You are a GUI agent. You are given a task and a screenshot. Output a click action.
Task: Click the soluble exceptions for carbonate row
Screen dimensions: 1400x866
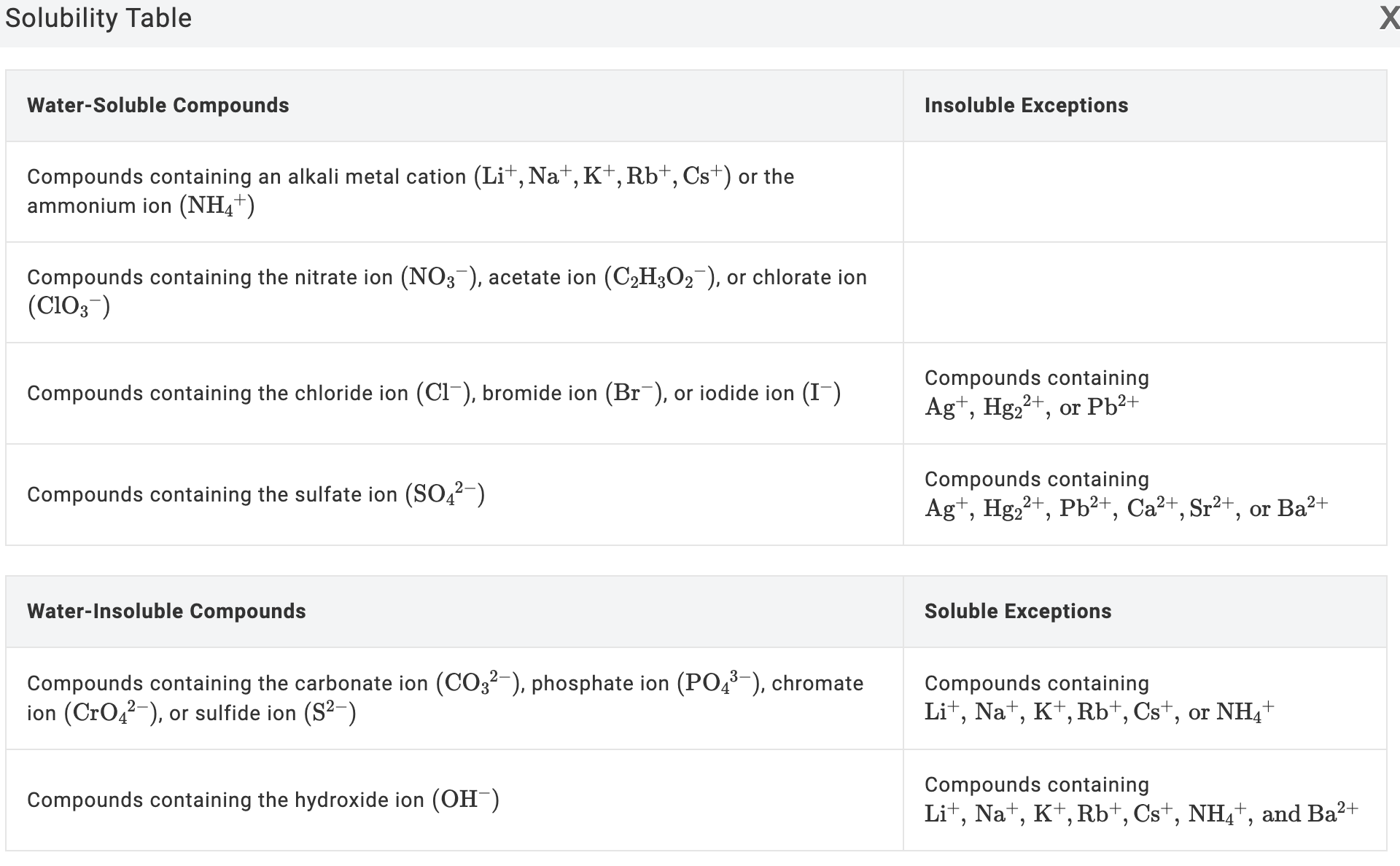[1099, 698]
